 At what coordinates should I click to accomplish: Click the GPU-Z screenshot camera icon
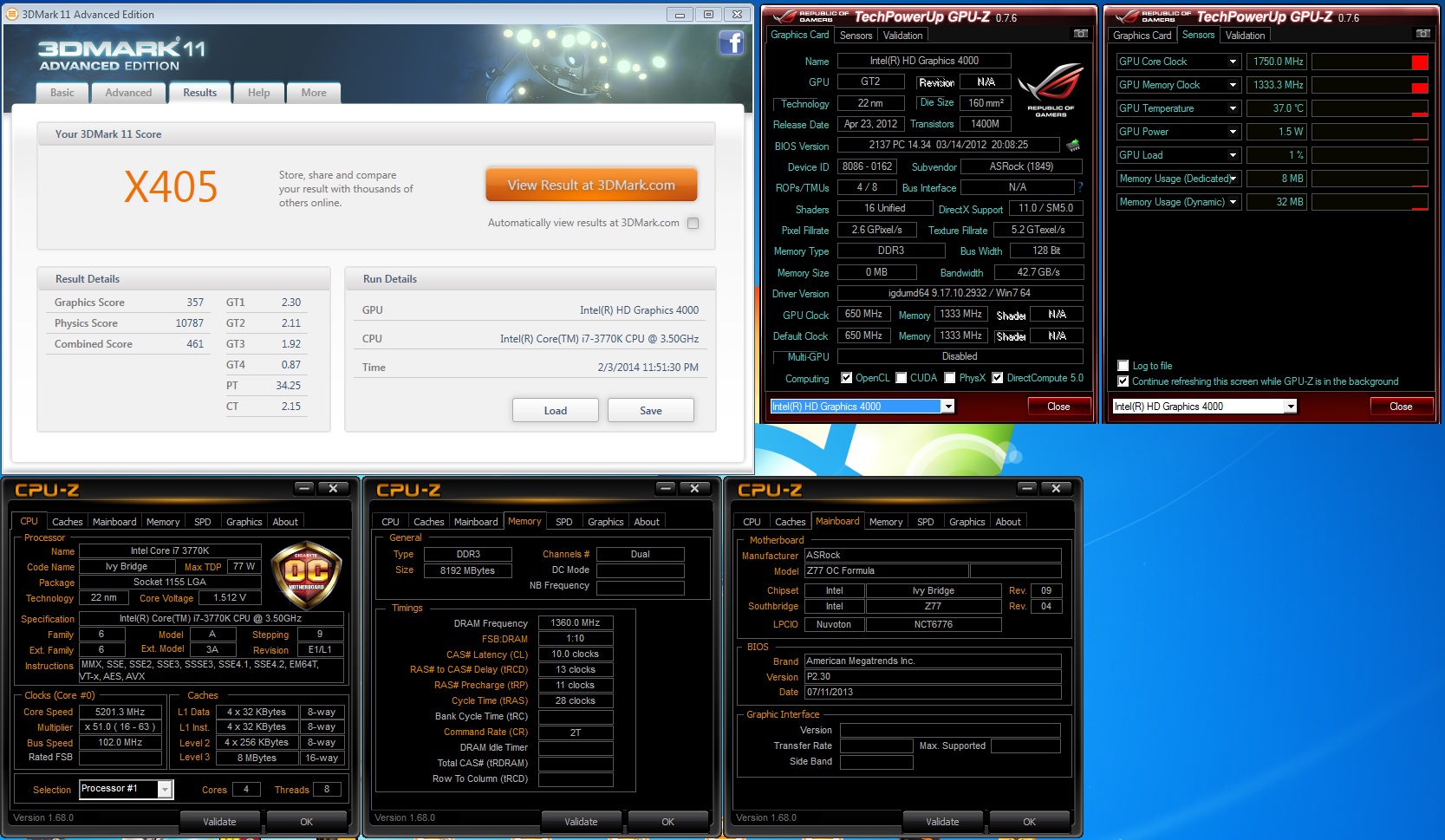[x=1081, y=34]
